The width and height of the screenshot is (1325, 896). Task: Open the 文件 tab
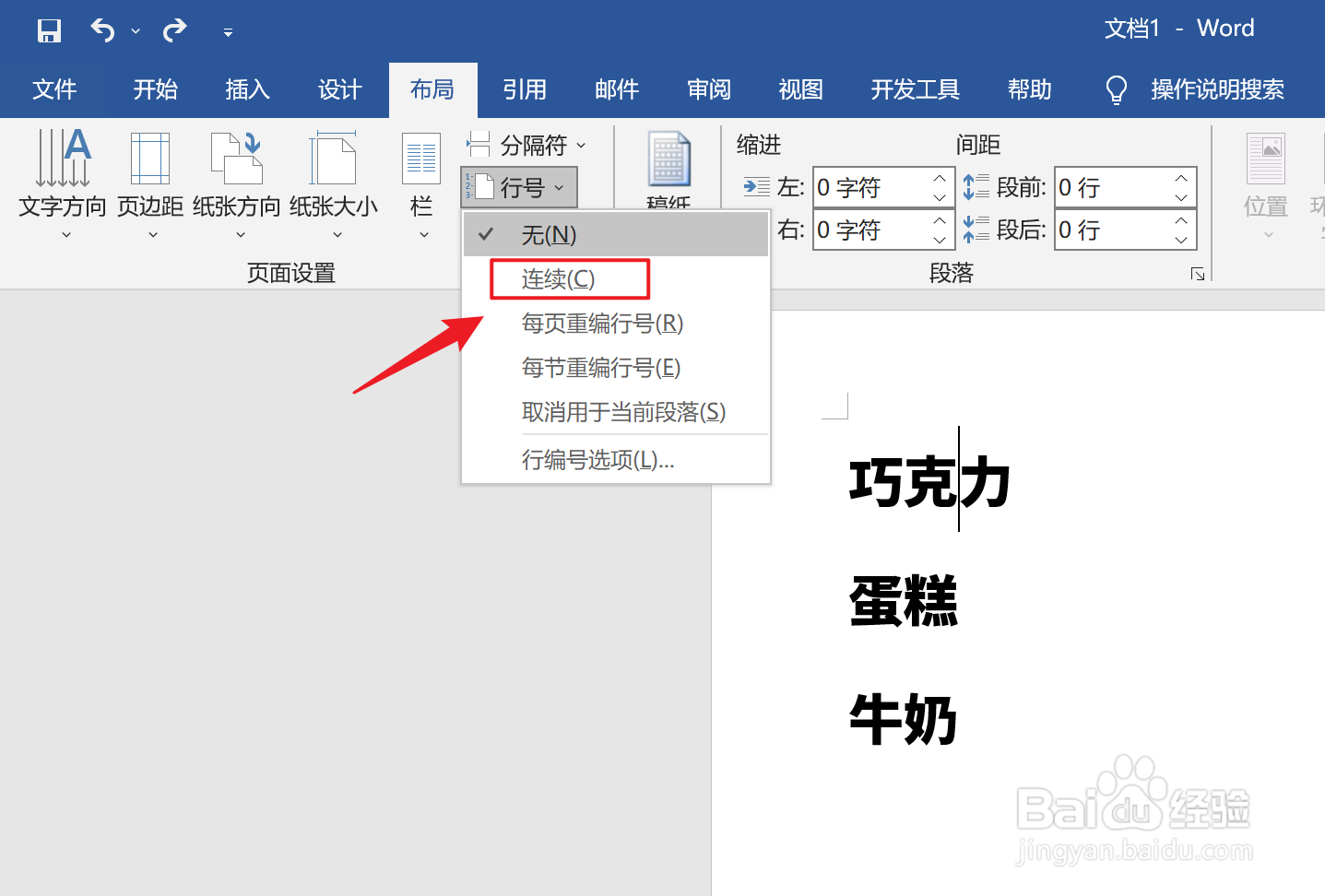tap(54, 89)
